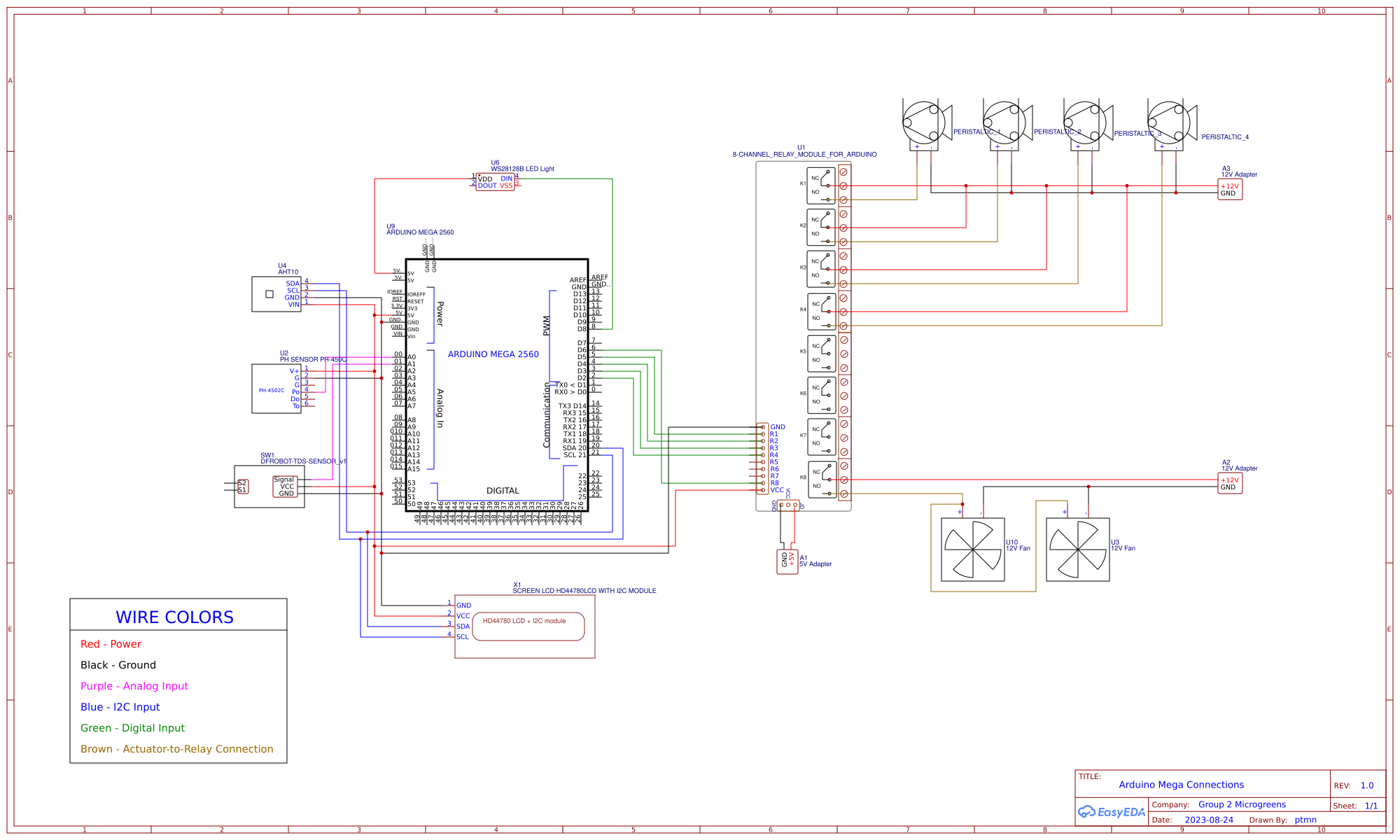Viewport: 1400px width, 840px height.
Task: Click the Arduino Mega Connections title text
Action: (x=1182, y=784)
